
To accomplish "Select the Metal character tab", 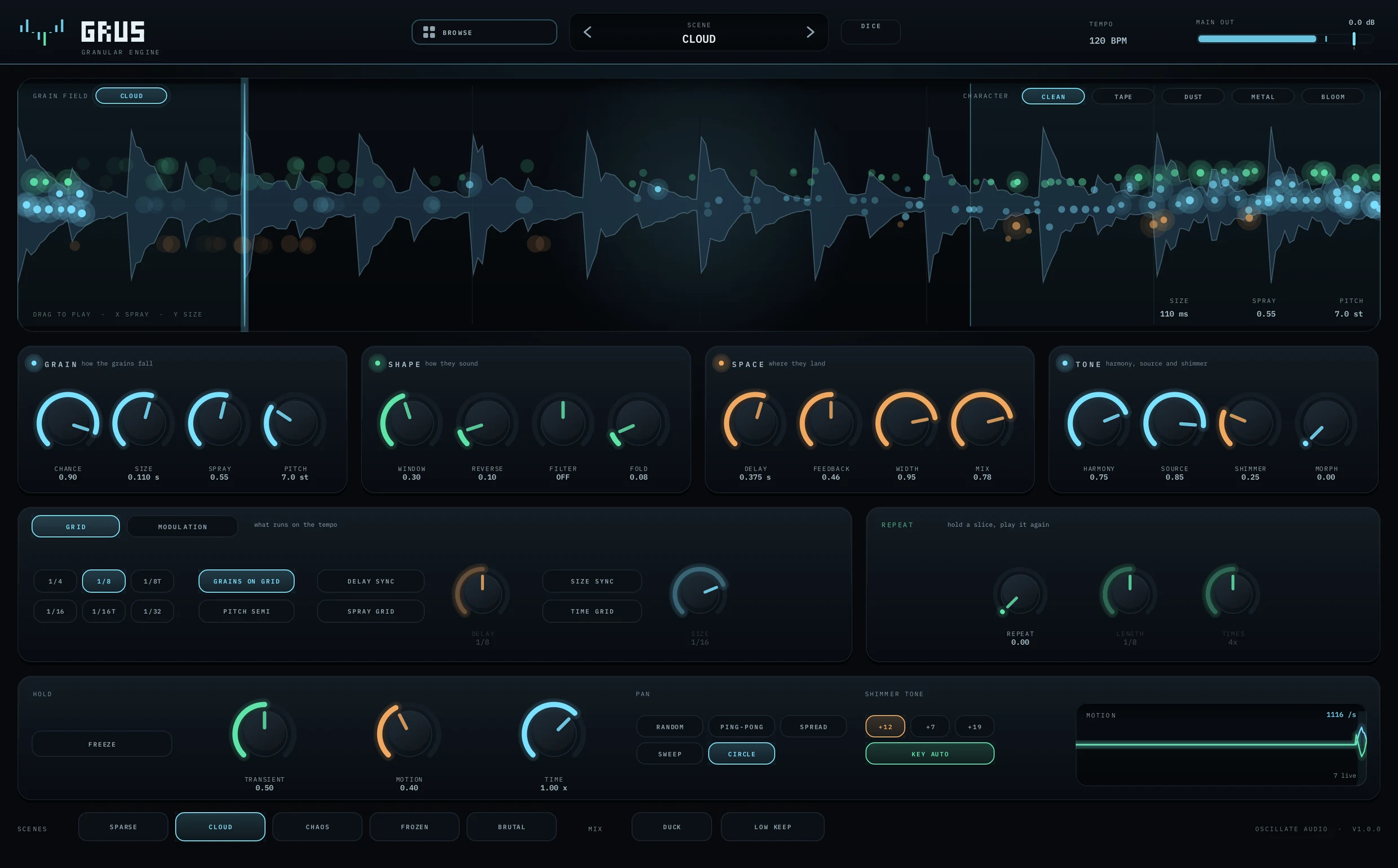I will 1263,96.
